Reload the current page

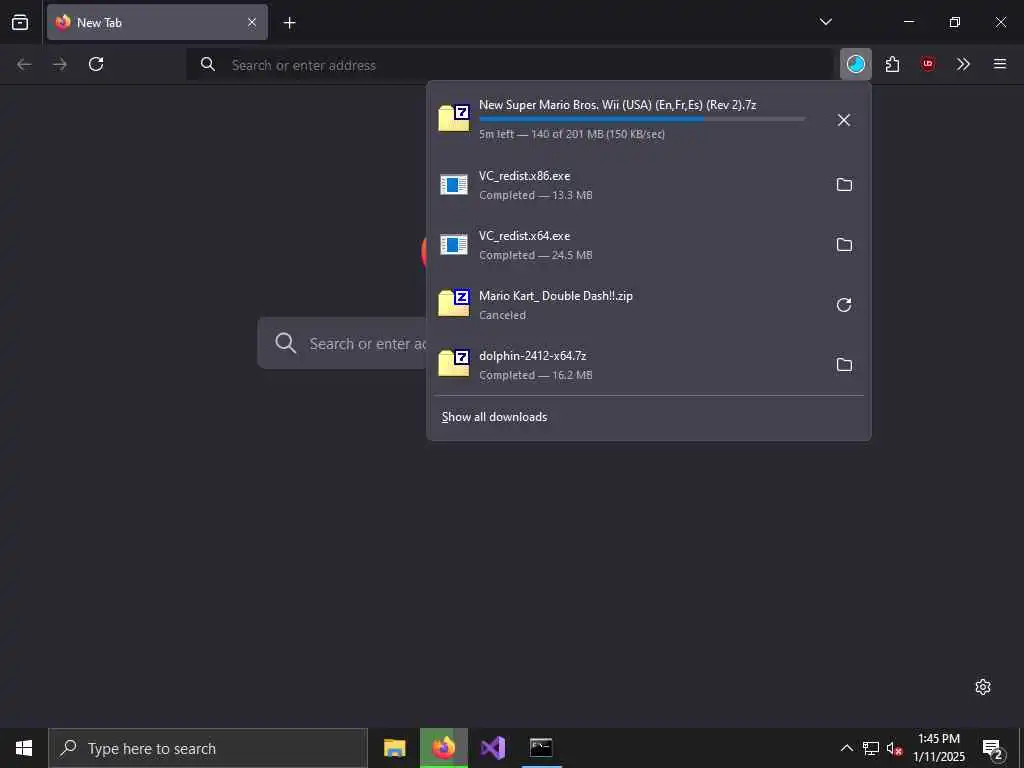[96, 64]
